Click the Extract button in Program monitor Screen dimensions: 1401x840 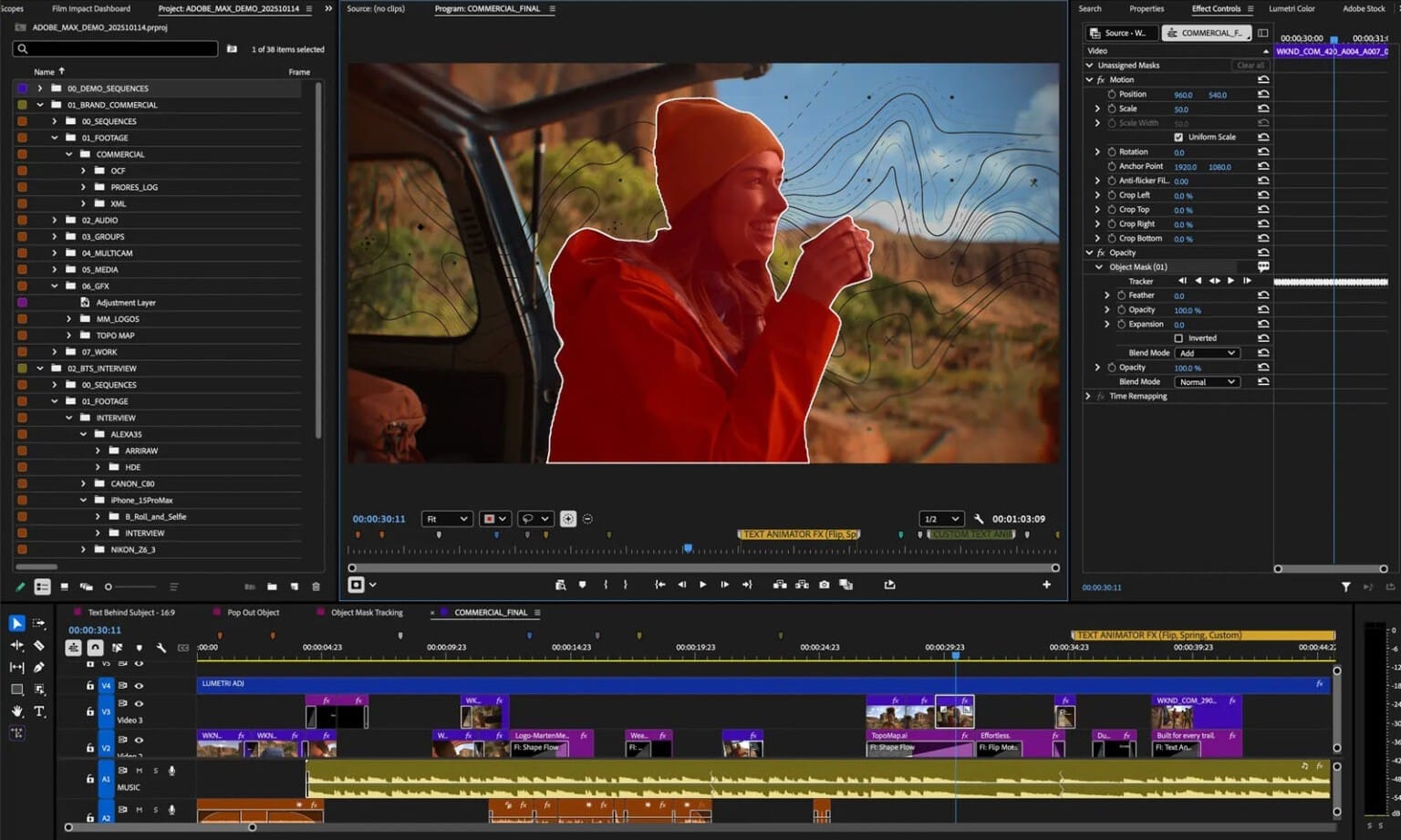[x=802, y=585]
